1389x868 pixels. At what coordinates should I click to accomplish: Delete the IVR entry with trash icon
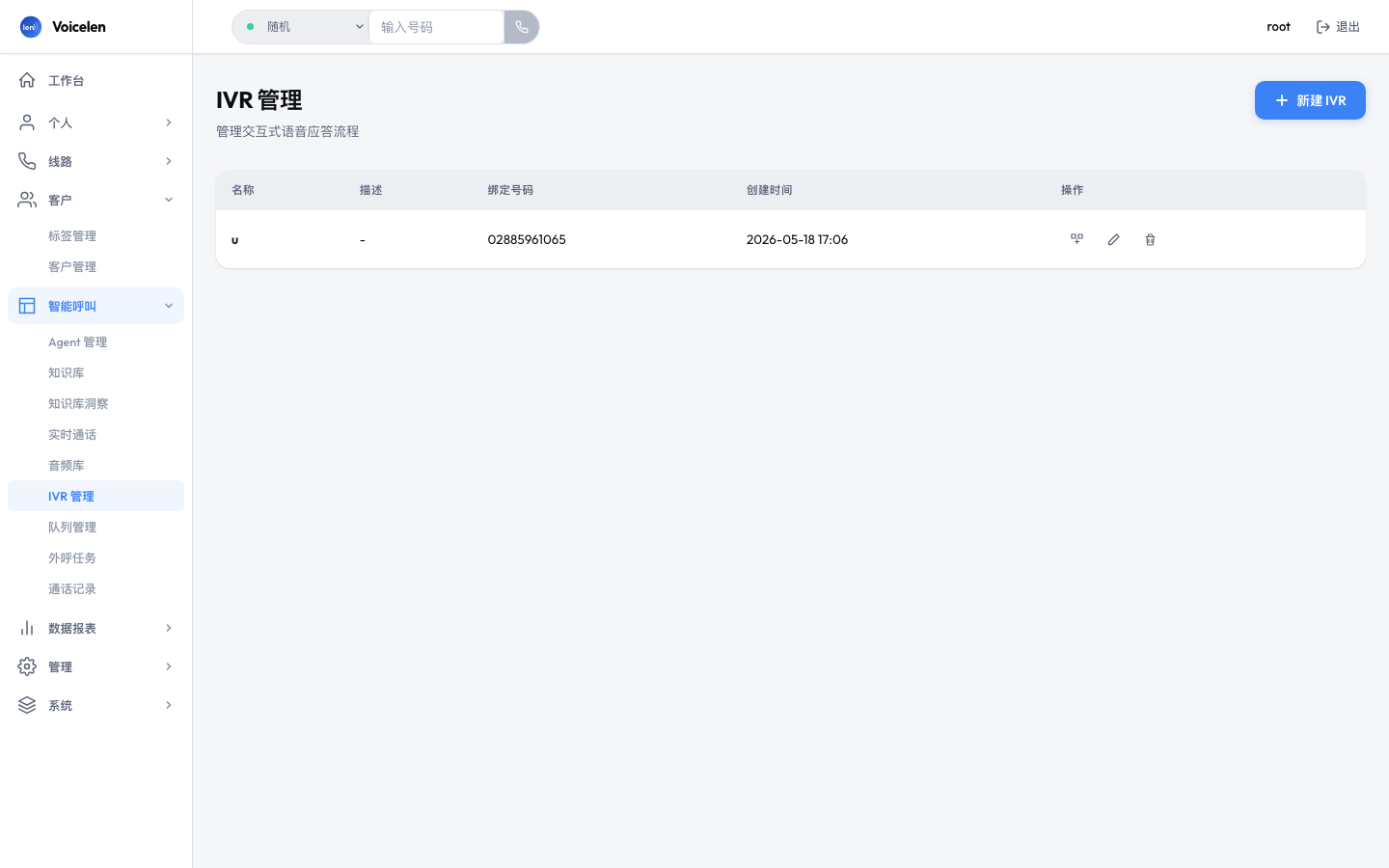[x=1150, y=239]
